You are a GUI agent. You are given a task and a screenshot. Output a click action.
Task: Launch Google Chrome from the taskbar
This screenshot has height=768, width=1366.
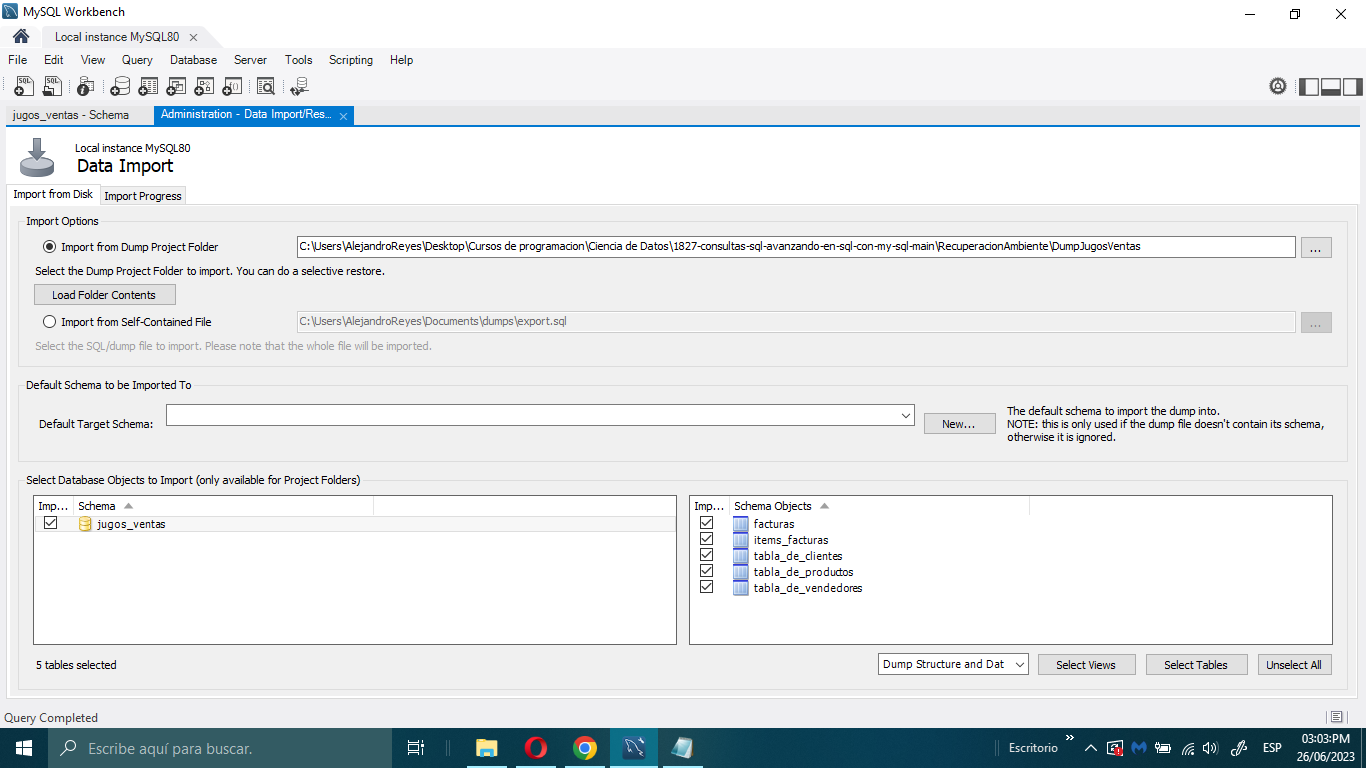[585, 748]
